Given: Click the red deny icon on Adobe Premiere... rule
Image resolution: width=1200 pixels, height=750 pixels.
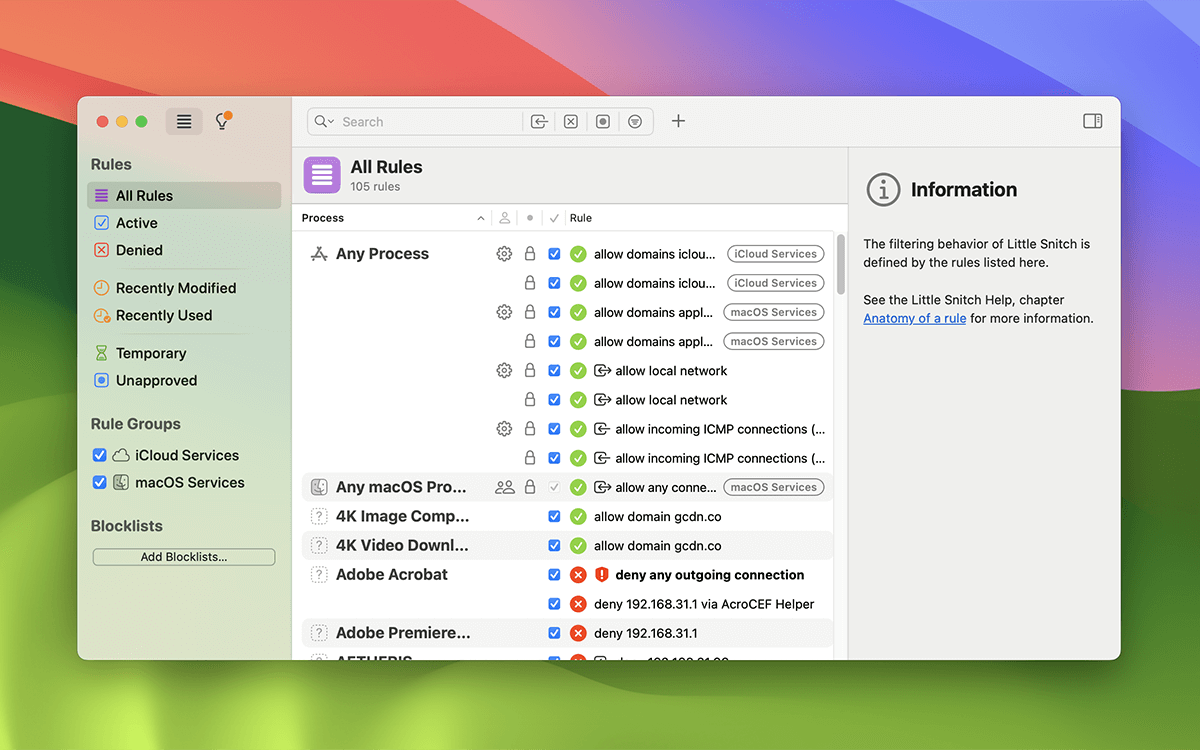Looking at the screenshot, I should 578,633.
